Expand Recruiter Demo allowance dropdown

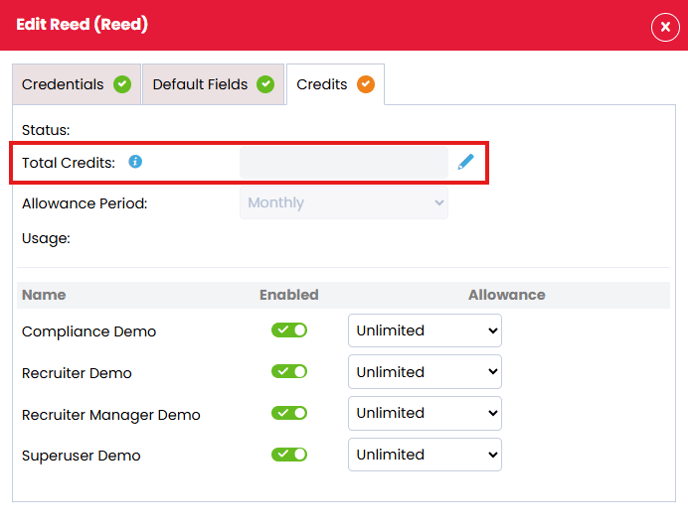425,372
